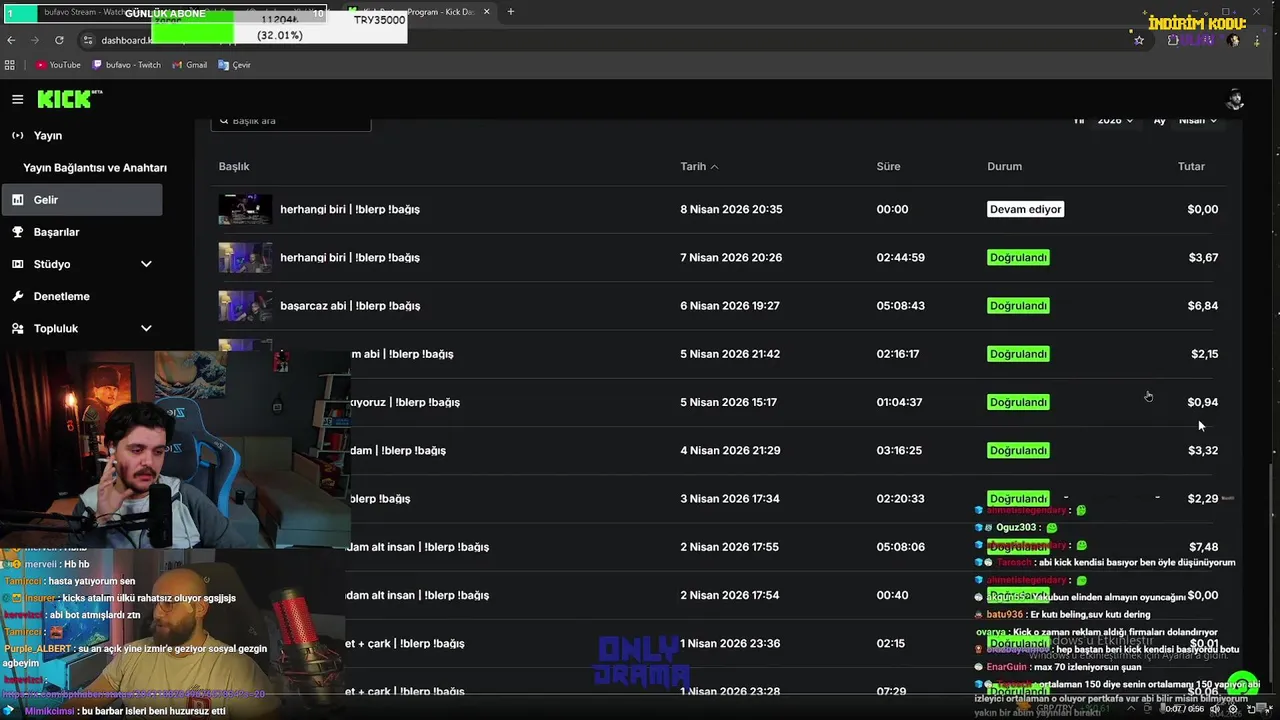Open the Kick hamburger menu
Viewport: 1280px width, 720px height.
[17, 99]
